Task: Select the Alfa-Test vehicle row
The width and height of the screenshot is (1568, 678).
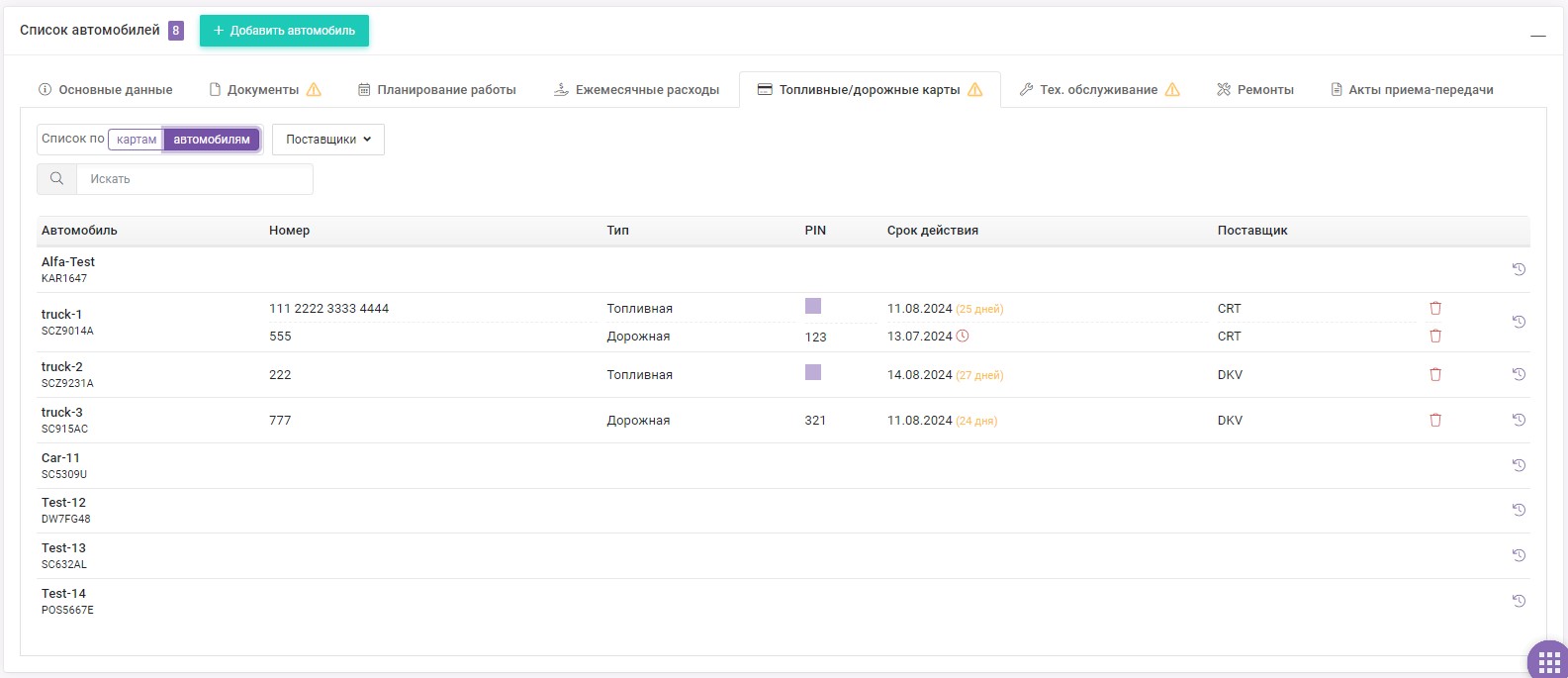Action: coord(783,269)
